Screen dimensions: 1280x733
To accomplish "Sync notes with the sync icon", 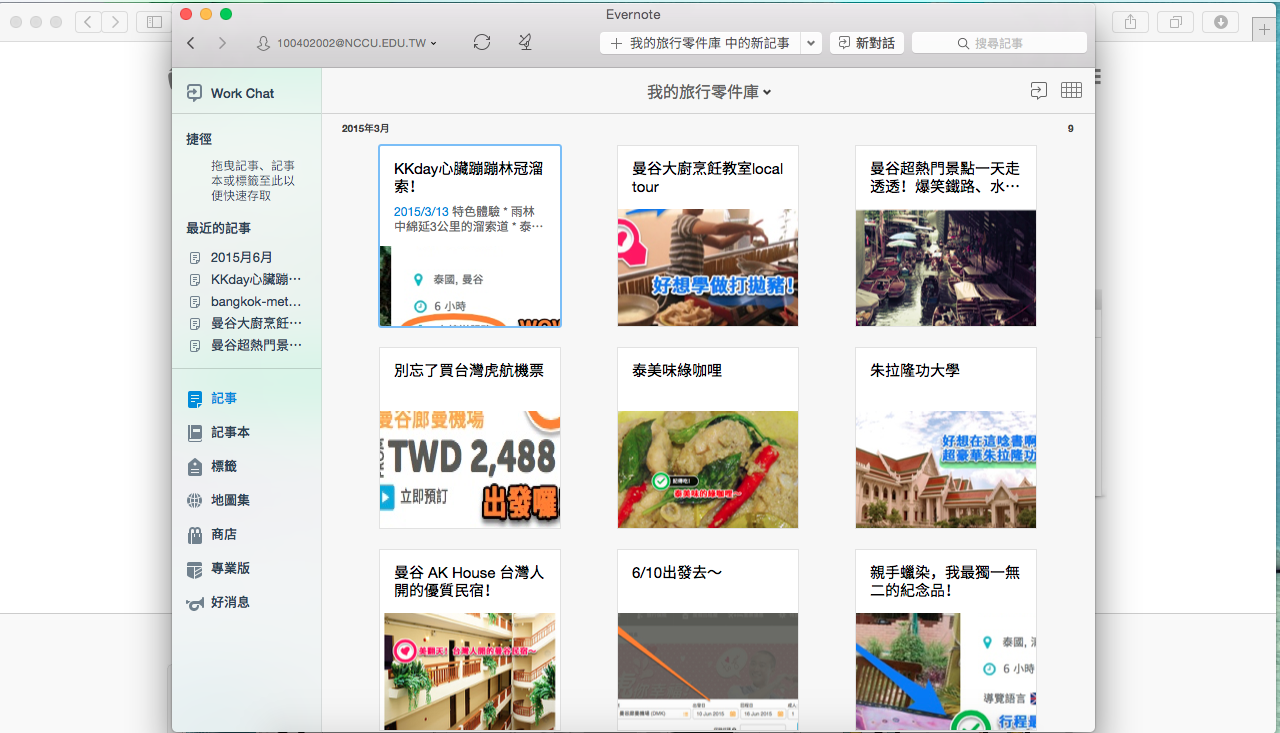I will click(x=482, y=42).
